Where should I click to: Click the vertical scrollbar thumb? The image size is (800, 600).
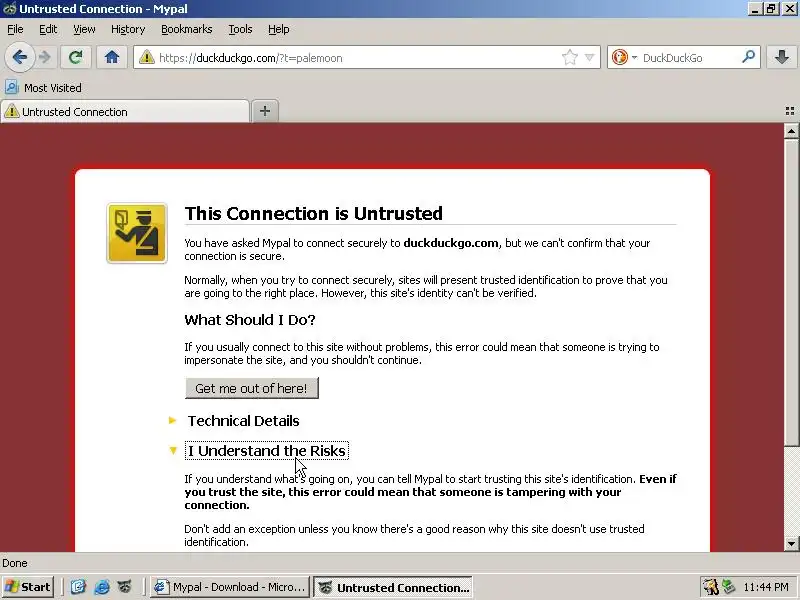[791, 291]
